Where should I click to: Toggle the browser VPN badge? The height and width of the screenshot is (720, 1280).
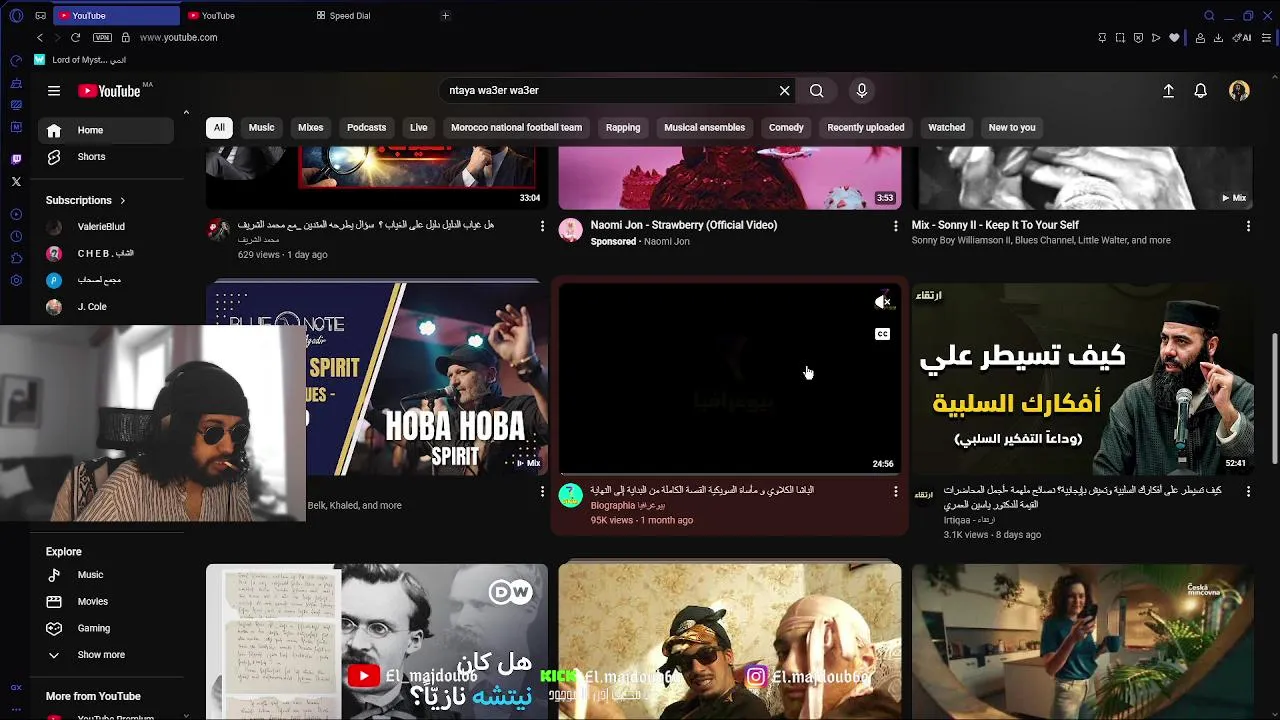pos(102,37)
